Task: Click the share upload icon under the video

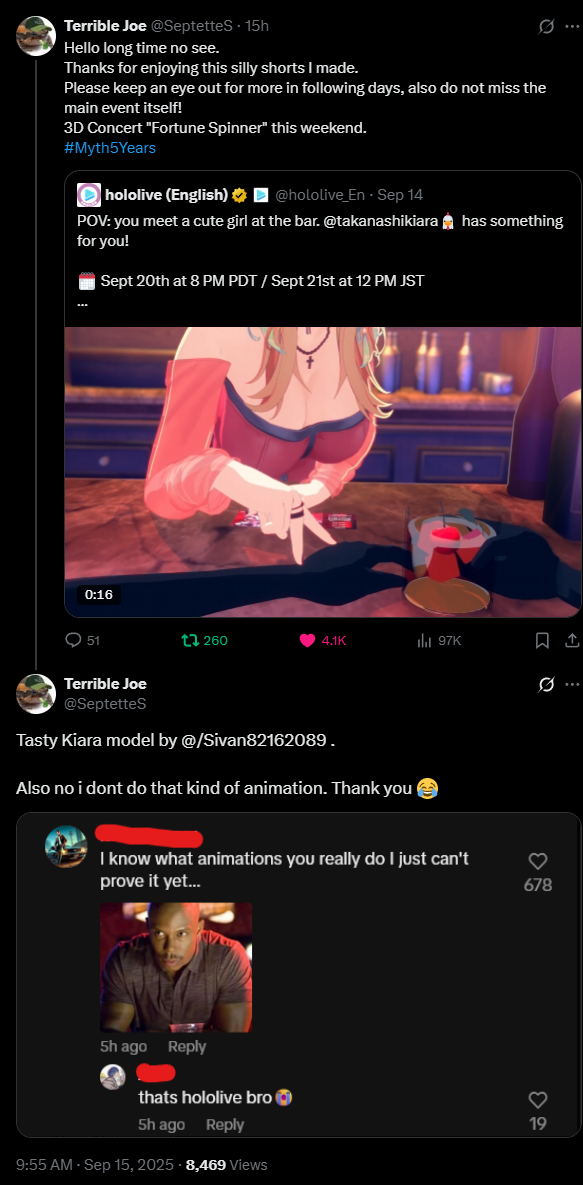Action: click(572, 640)
